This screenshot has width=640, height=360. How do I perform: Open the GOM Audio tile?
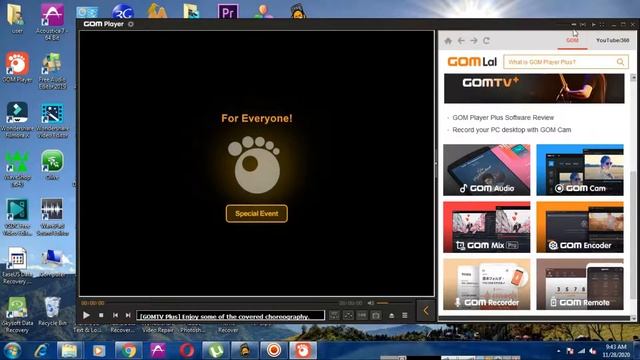[x=487, y=170]
